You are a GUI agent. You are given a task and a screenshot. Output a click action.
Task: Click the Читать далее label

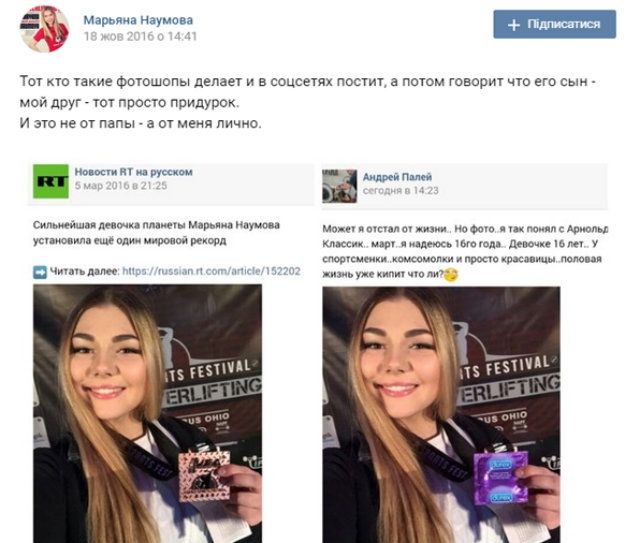pyautogui.click(x=84, y=271)
